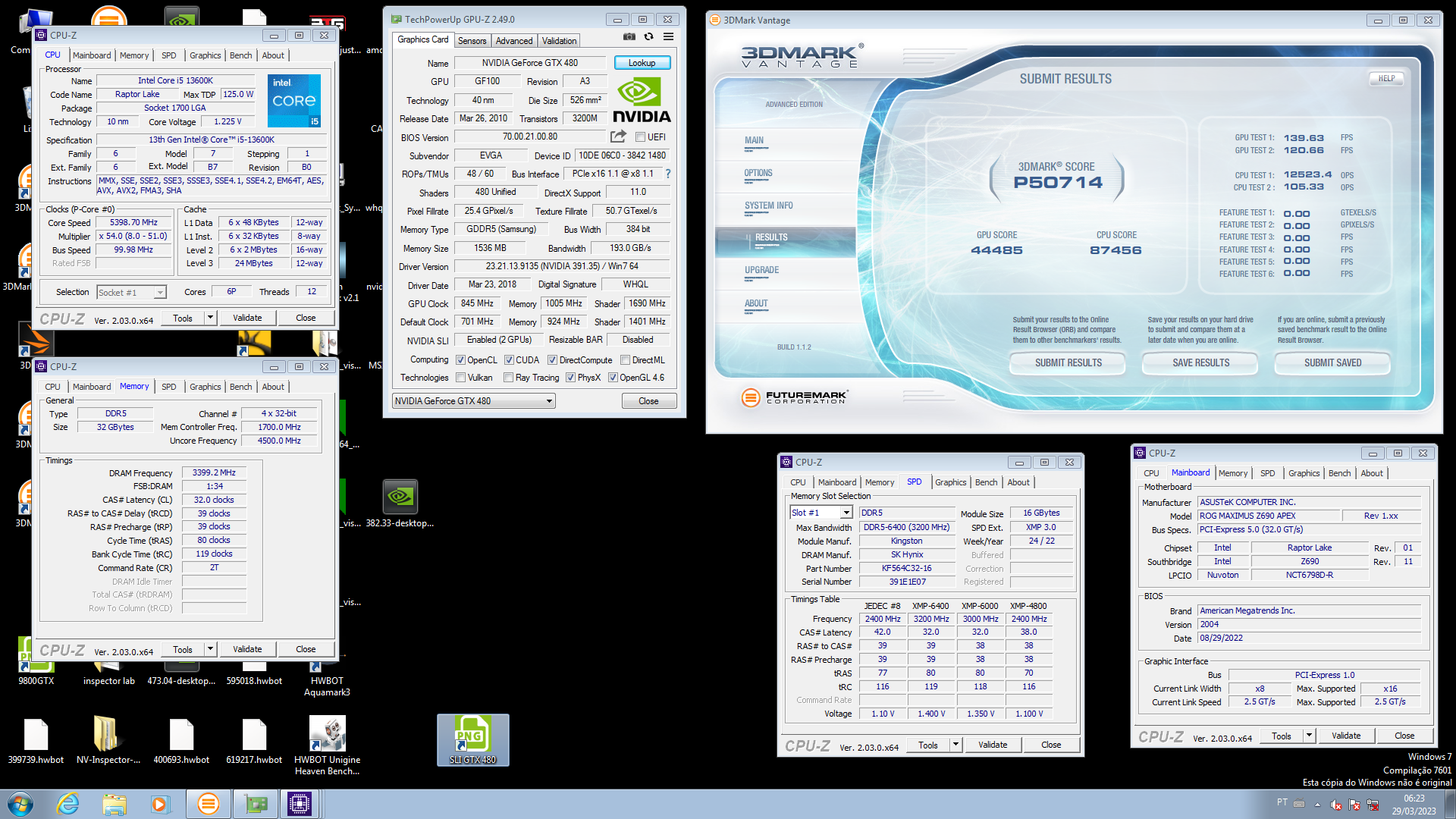Toggle the CUDA checkbox
The image size is (1456, 819).
[509, 360]
